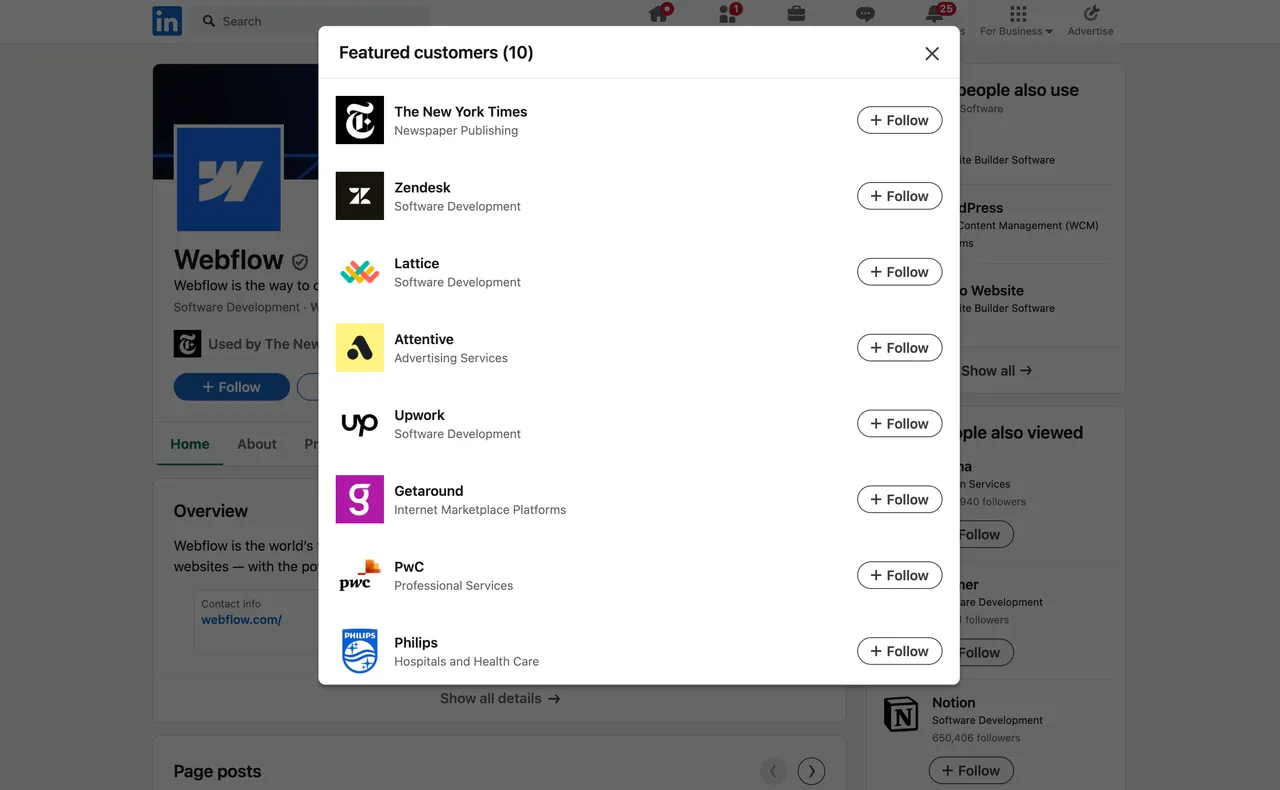Open the Notifications bell icon
The width and height of the screenshot is (1280, 790).
(935, 14)
